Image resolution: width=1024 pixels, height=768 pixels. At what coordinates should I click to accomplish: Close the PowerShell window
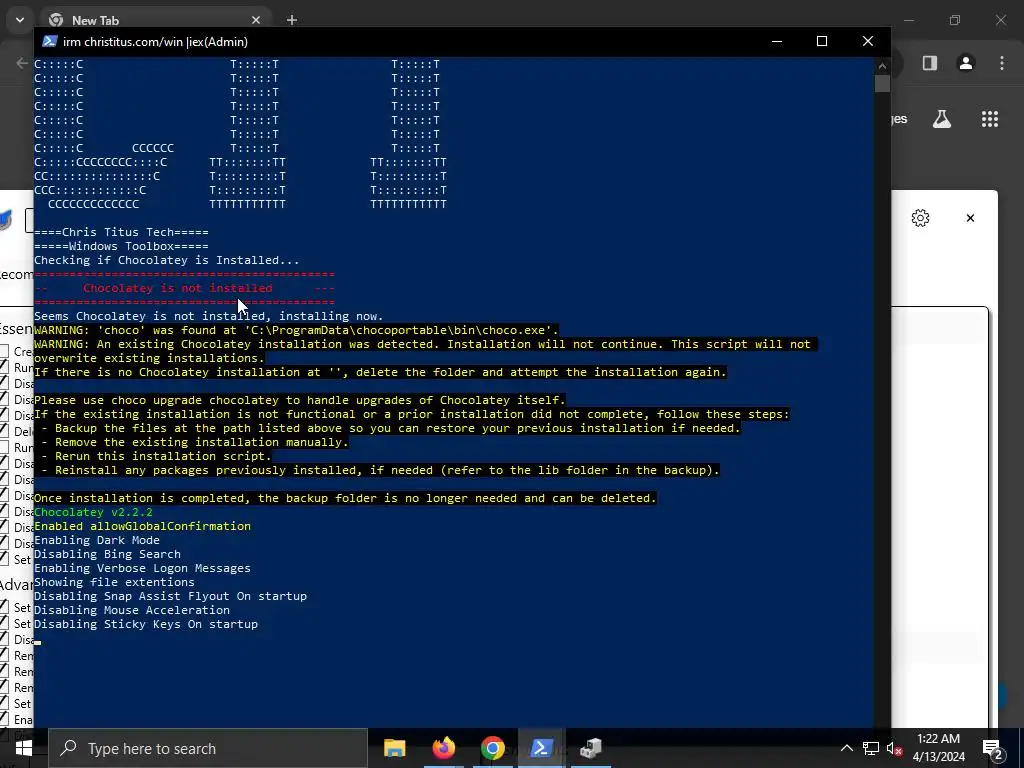point(868,41)
